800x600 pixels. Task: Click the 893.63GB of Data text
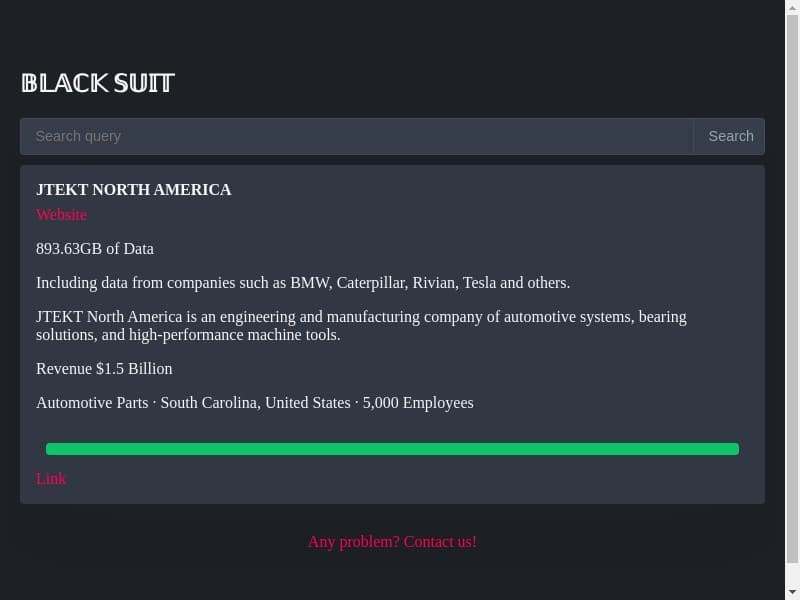[95, 248]
